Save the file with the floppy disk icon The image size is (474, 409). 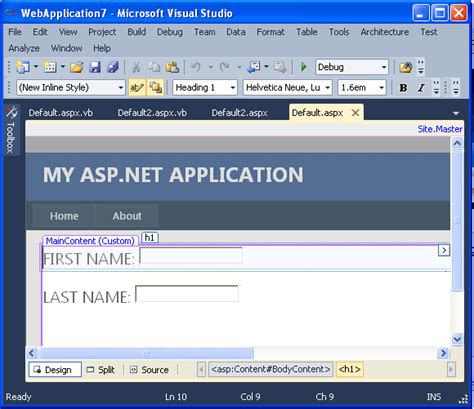click(x=95, y=68)
